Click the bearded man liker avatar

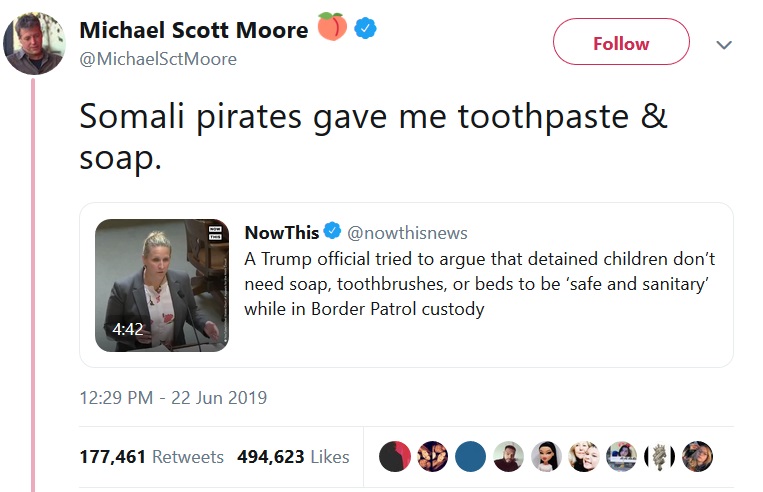508,456
